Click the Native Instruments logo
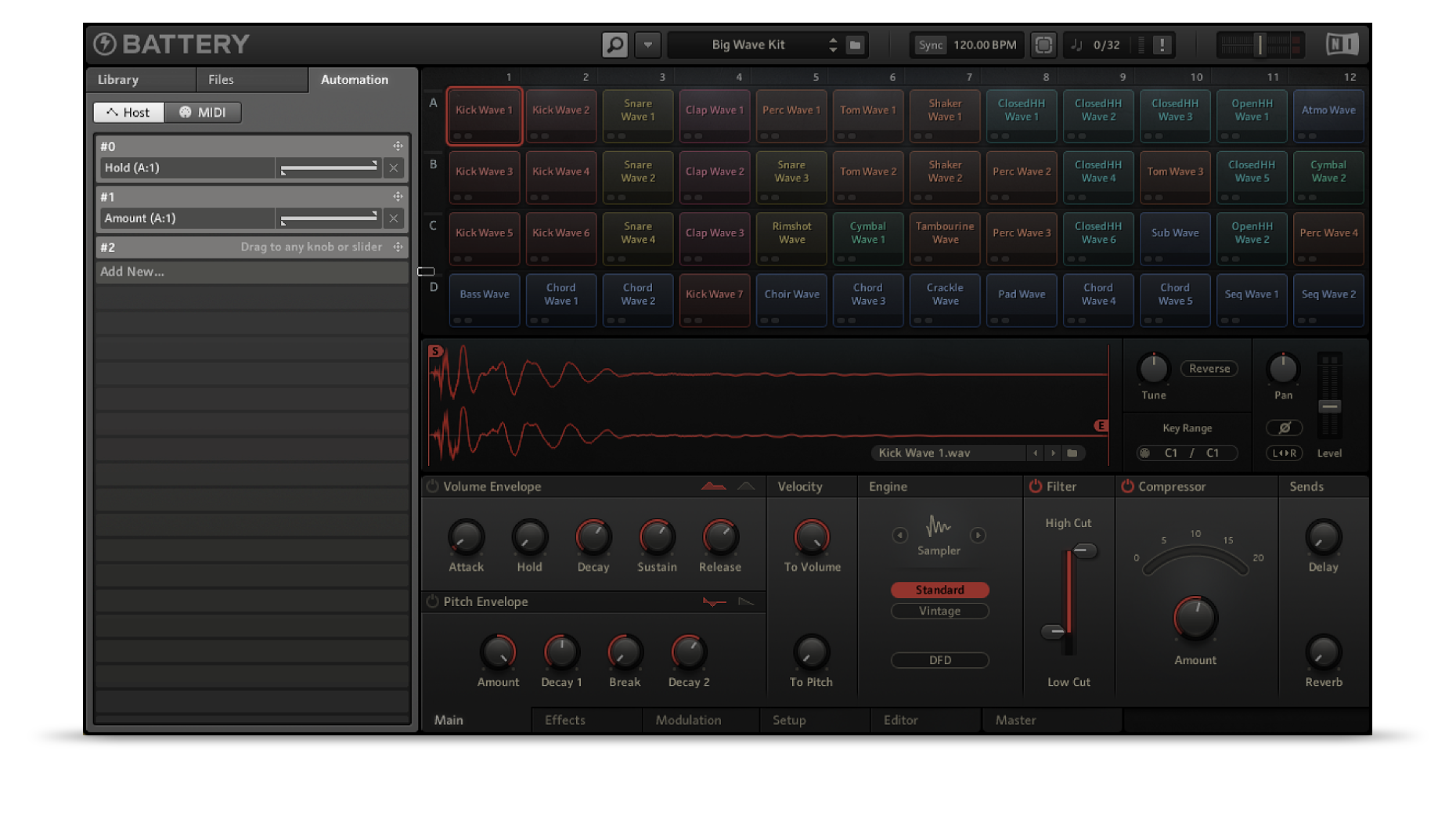The width and height of the screenshot is (1456, 830). point(1342,45)
